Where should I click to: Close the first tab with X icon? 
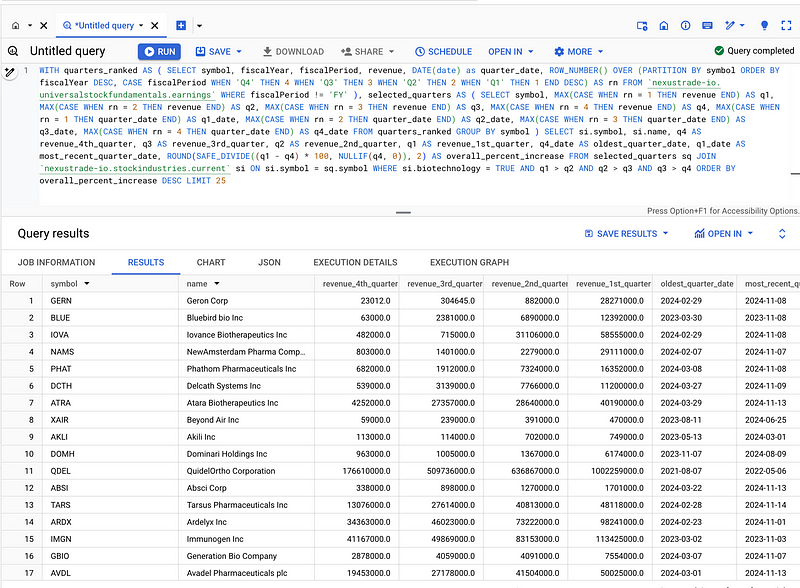[43, 25]
